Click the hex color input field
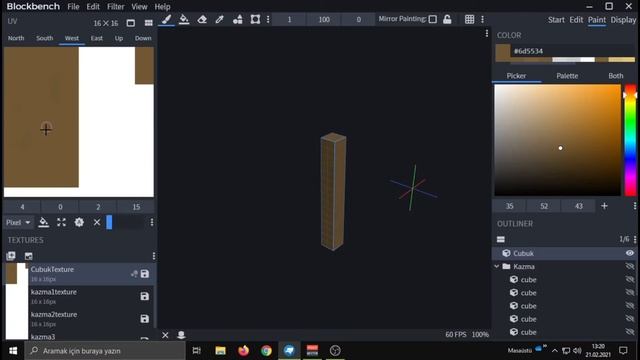This screenshot has height=360, width=640. point(573,51)
